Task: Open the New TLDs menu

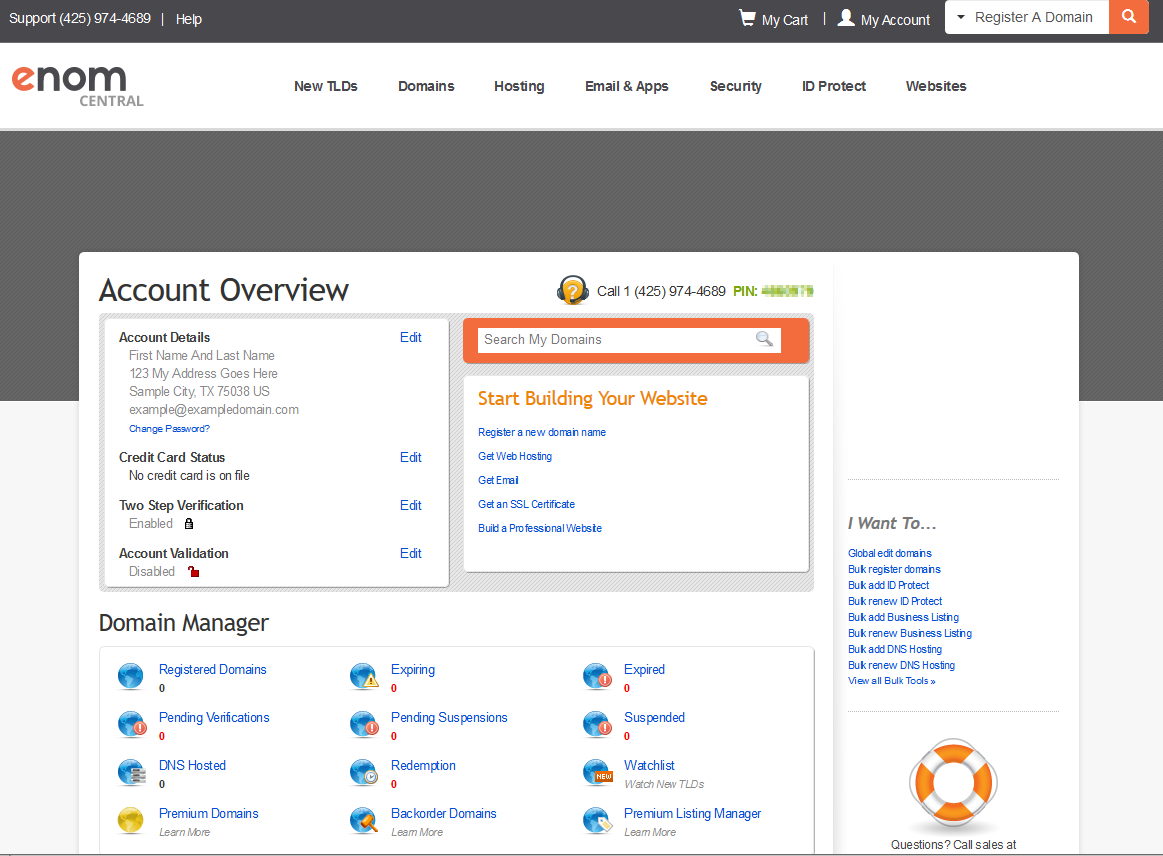Action: tap(326, 86)
